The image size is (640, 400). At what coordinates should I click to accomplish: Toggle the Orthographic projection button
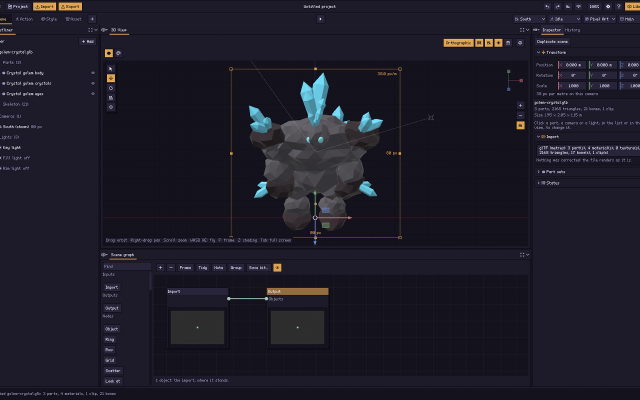(x=458, y=43)
